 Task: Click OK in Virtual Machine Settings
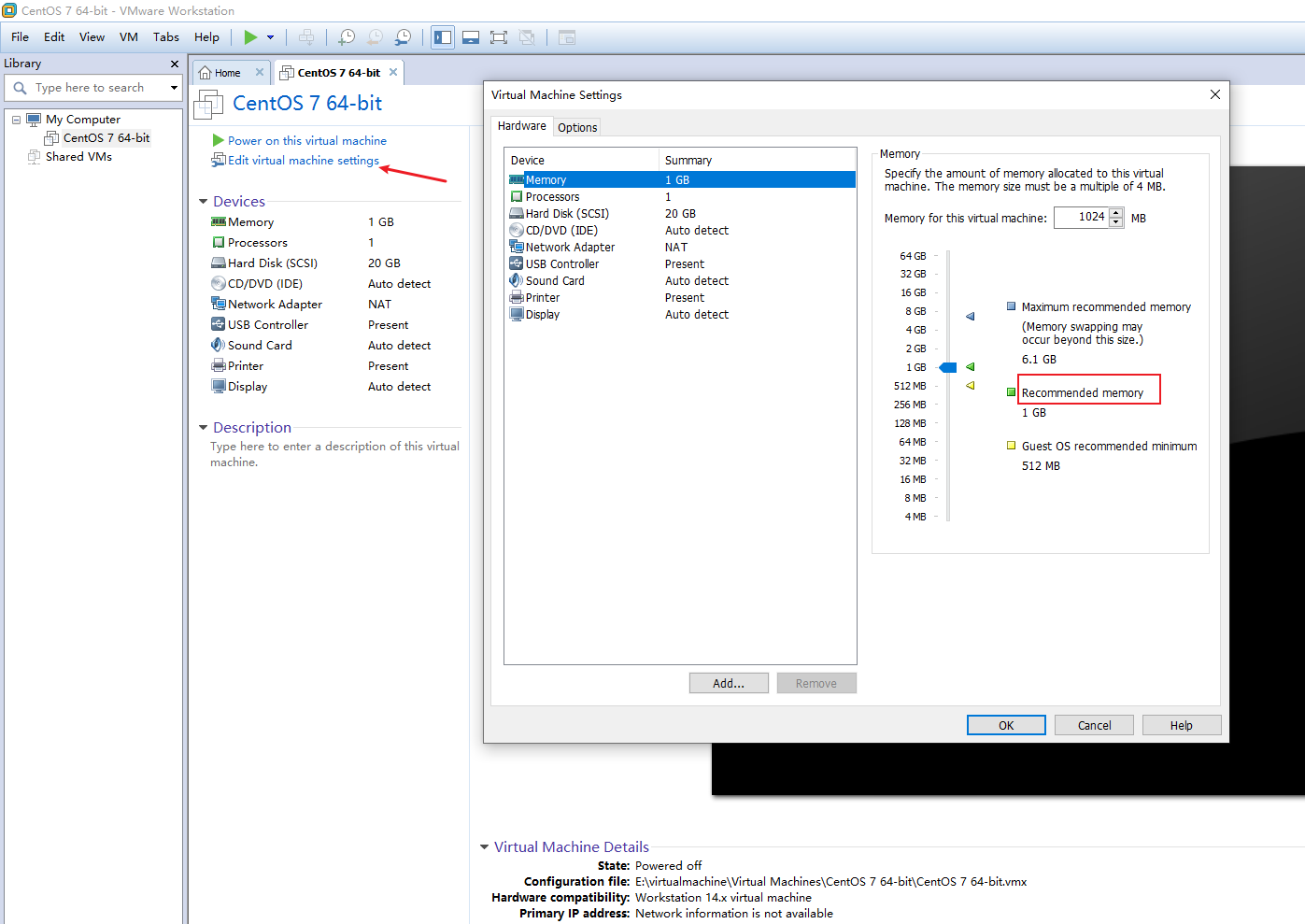click(1006, 725)
